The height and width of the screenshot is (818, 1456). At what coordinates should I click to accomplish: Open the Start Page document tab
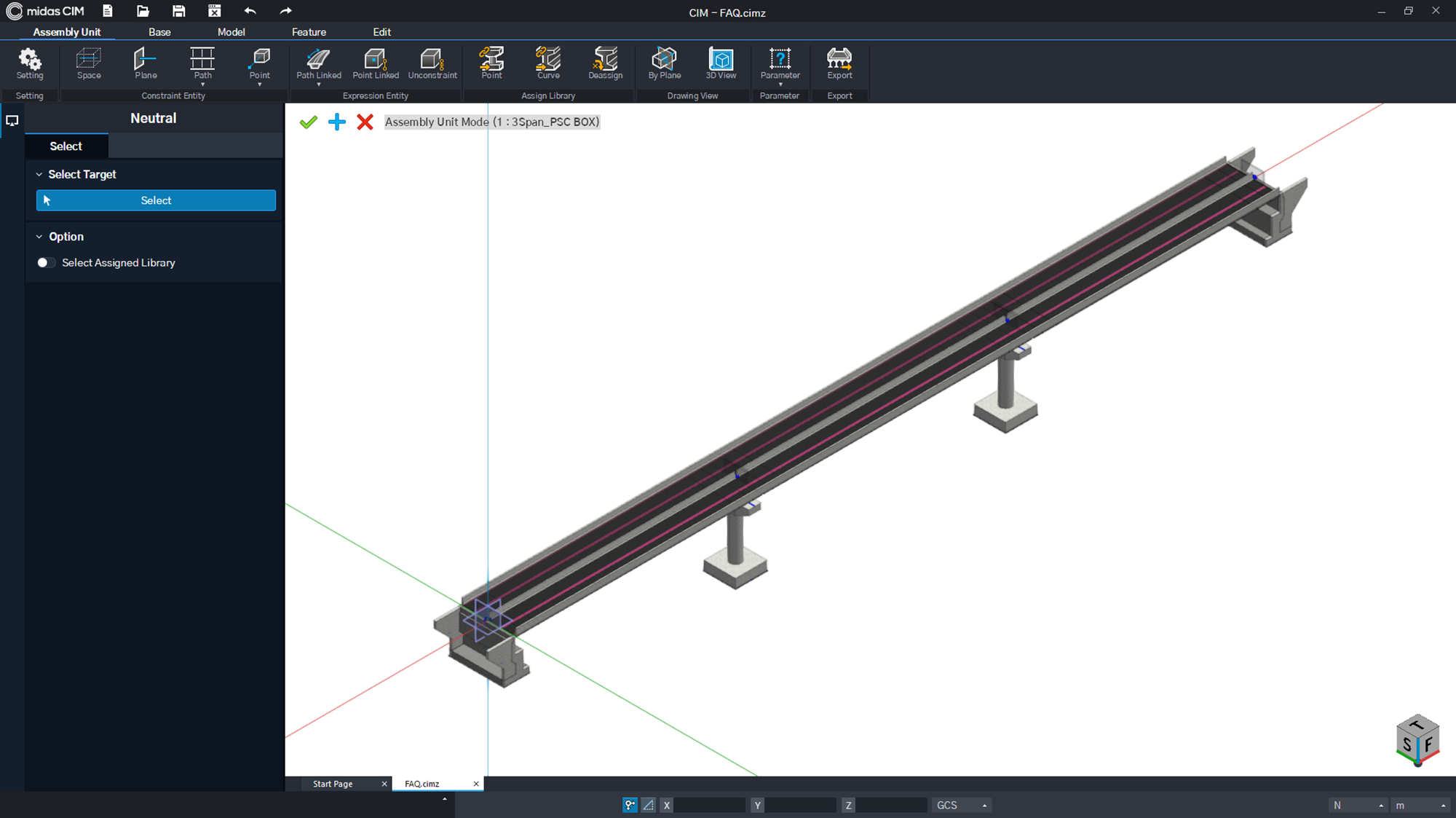pos(333,784)
